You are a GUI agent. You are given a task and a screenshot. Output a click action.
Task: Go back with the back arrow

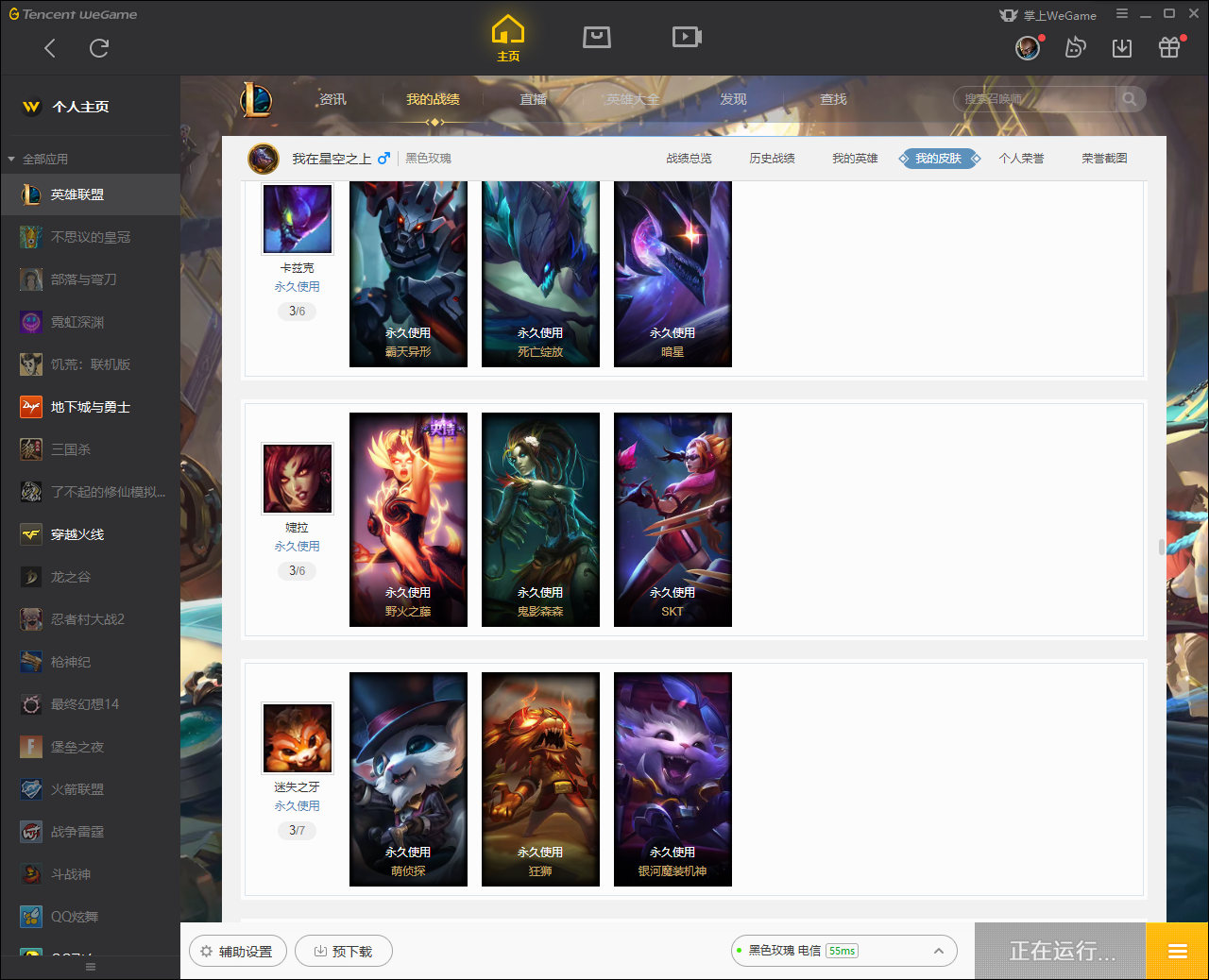pos(50,48)
